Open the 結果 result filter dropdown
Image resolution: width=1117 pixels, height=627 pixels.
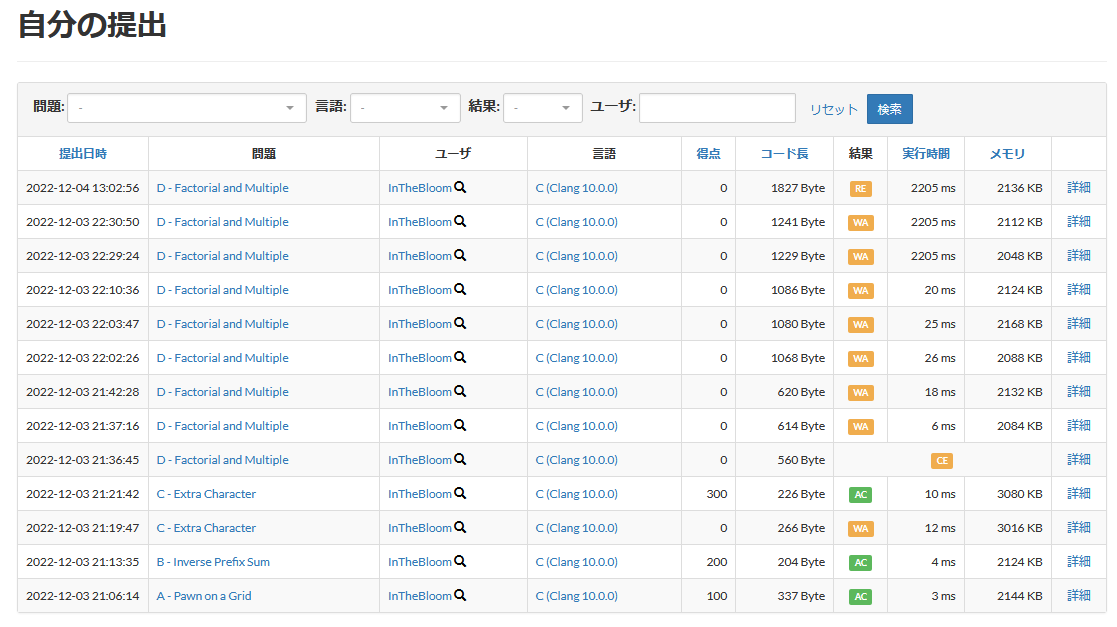click(543, 108)
